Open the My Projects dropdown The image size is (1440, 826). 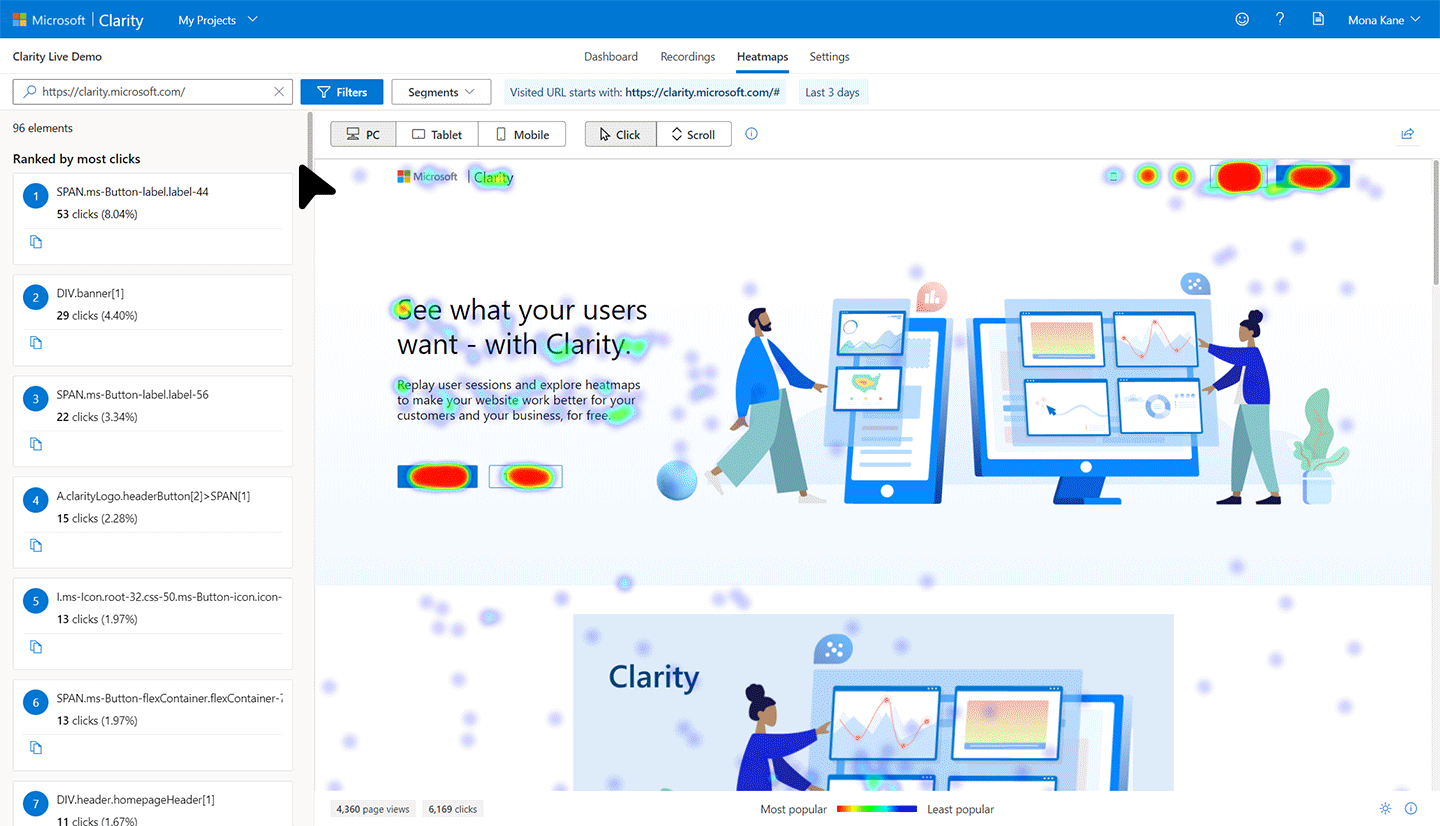(217, 20)
